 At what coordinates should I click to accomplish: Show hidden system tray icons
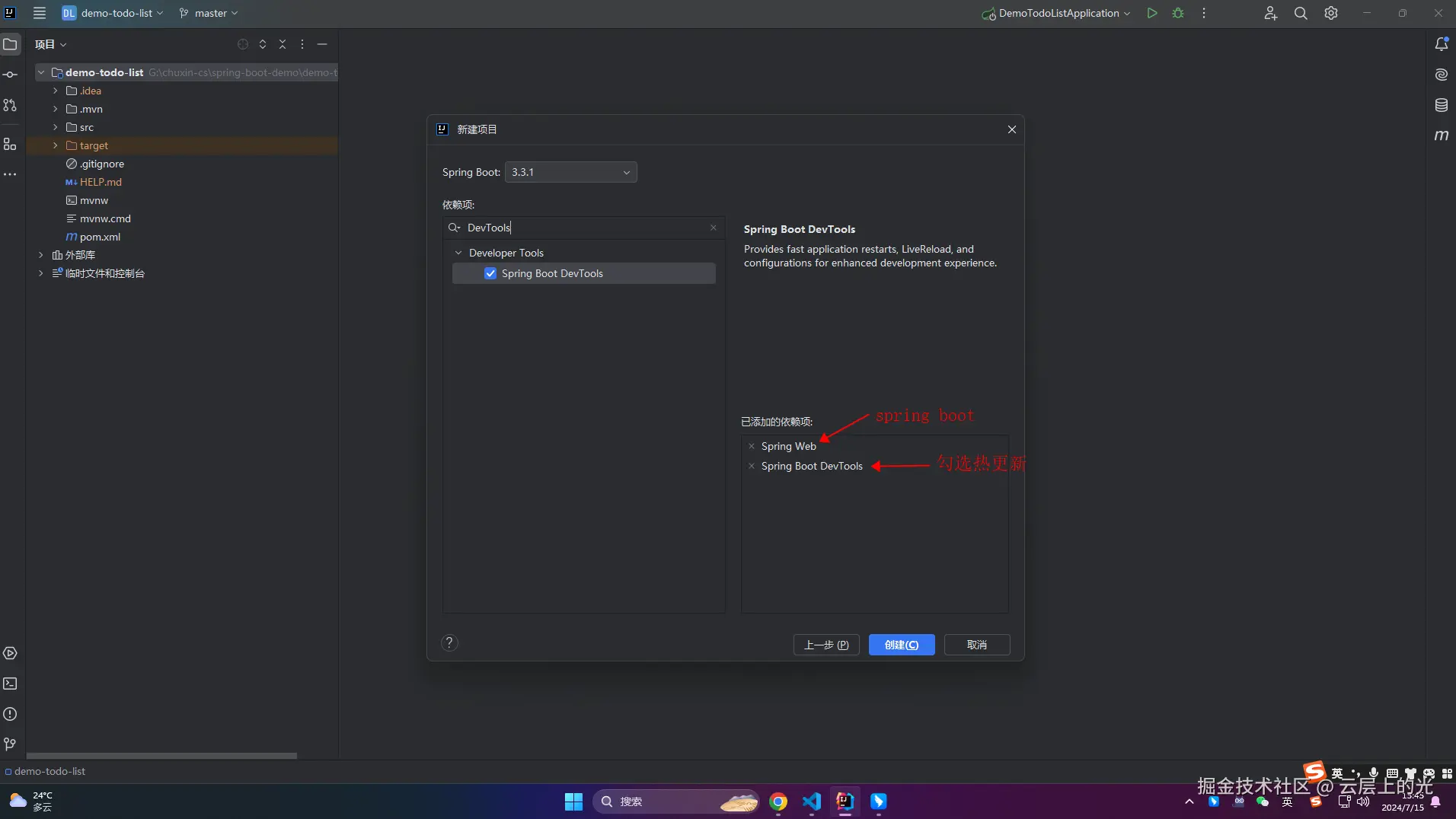pos(1189,801)
